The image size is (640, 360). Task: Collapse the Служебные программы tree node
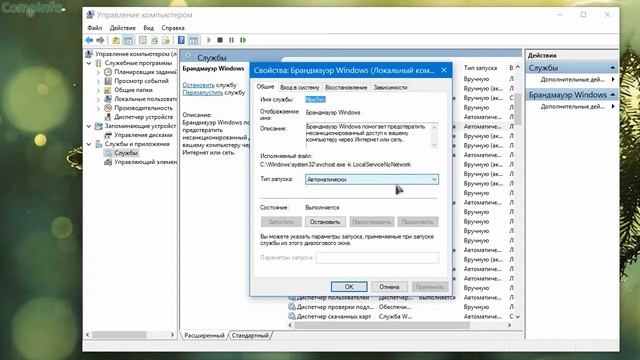tap(89, 63)
